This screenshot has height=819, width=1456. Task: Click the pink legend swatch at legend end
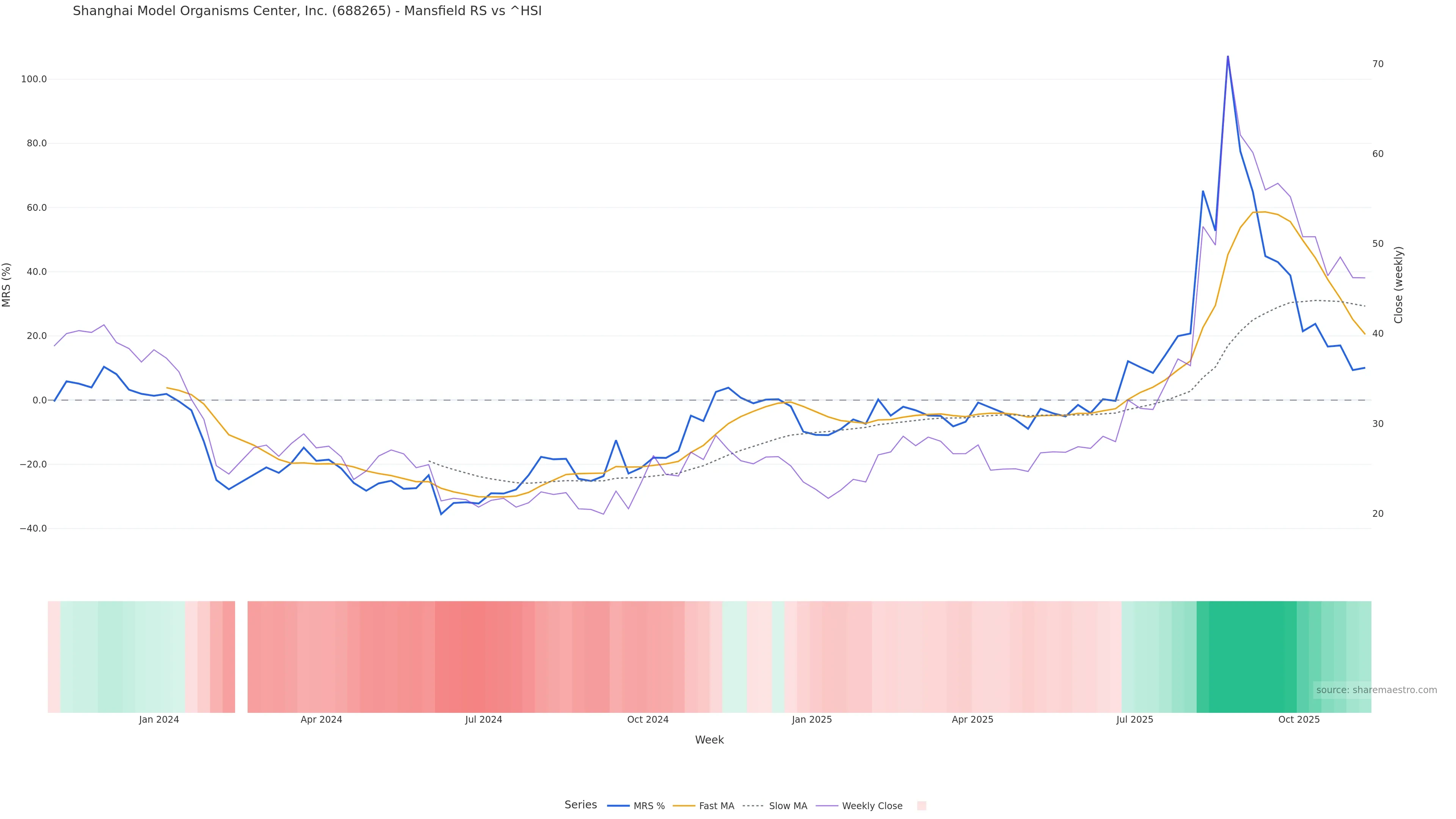click(x=921, y=806)
